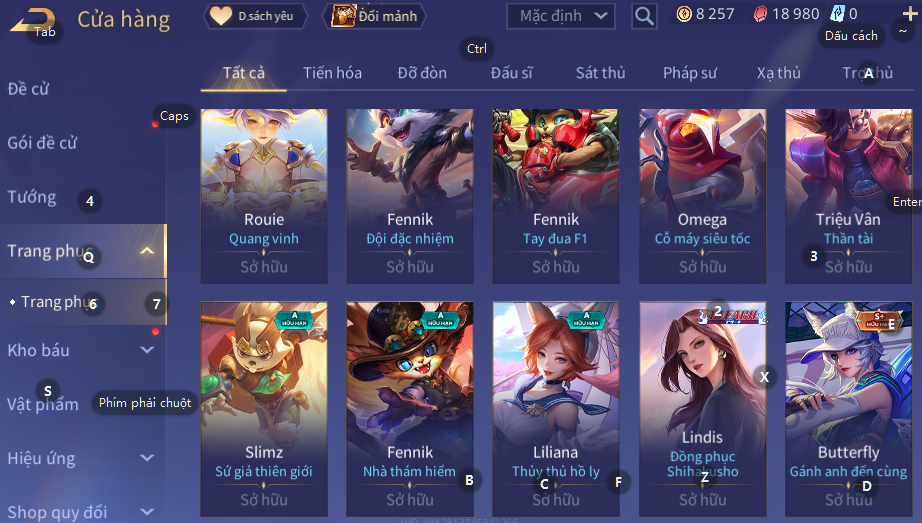
Task: Click the blue crystal currency icon
Action: 837,14
